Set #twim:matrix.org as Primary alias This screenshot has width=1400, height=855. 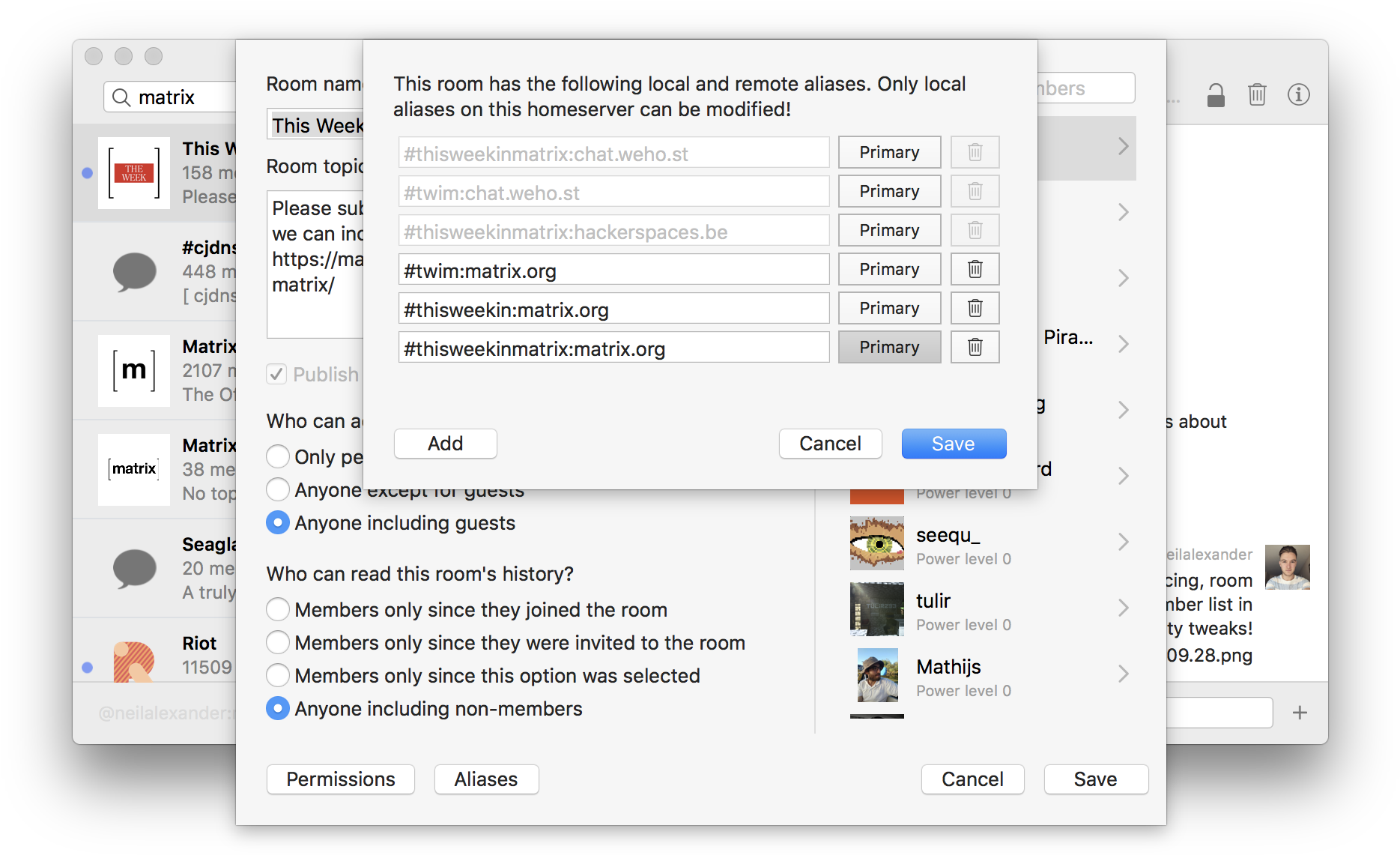(x=889, y=269)
